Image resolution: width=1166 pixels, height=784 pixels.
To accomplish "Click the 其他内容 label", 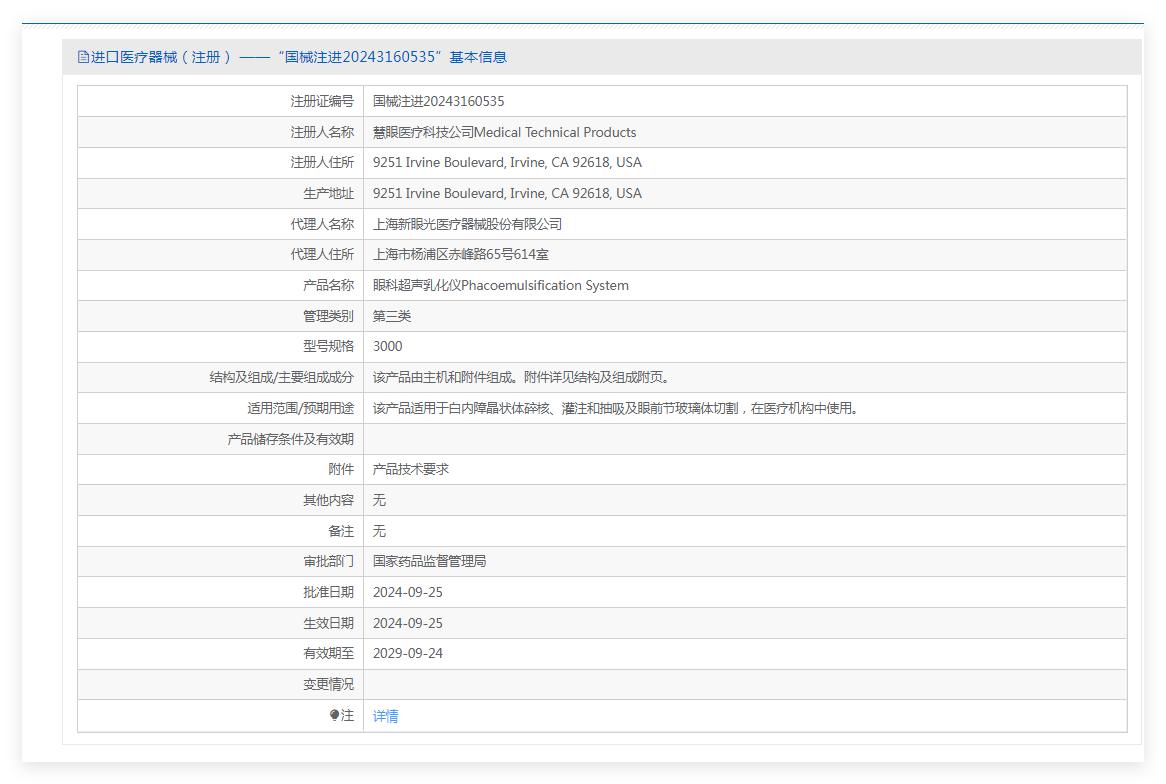I will pos(328,500).
